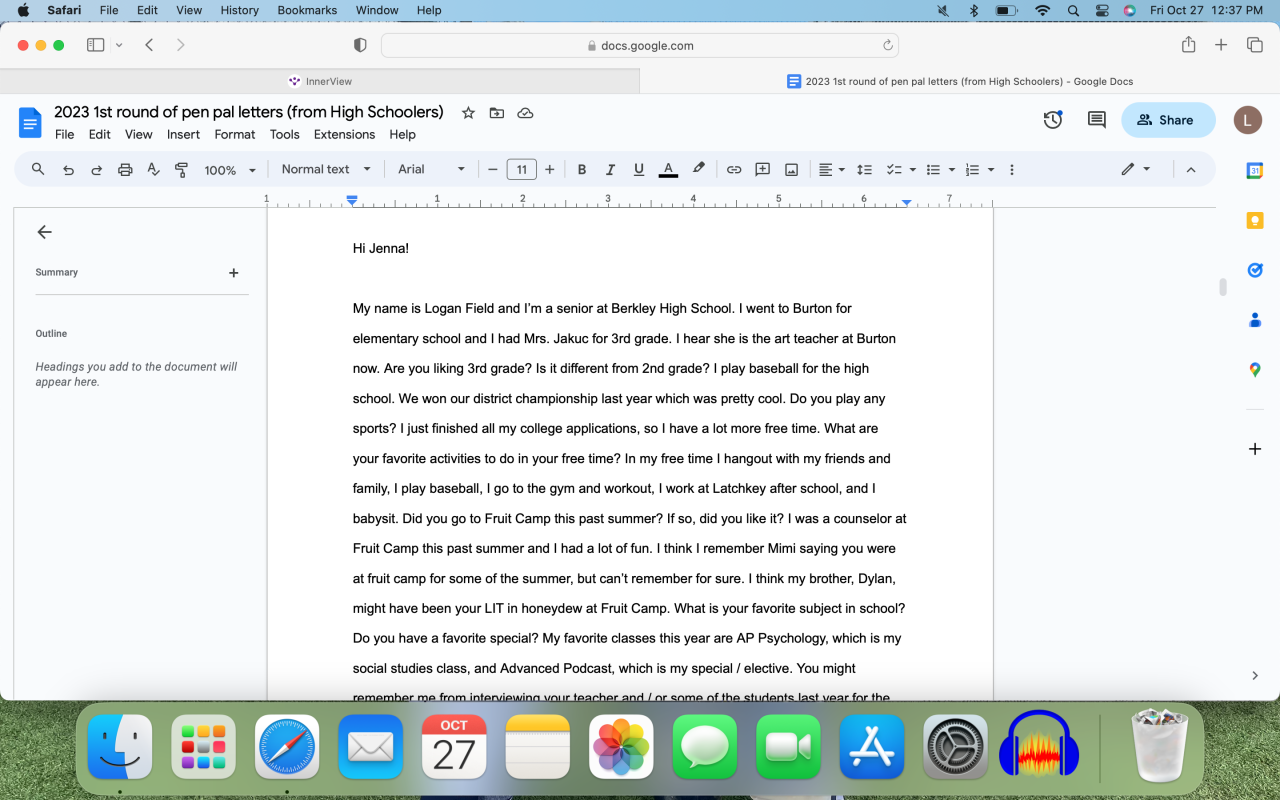This screenshot has width=1280, height=800.
Task: Decrease the font size
Action: 493,170
